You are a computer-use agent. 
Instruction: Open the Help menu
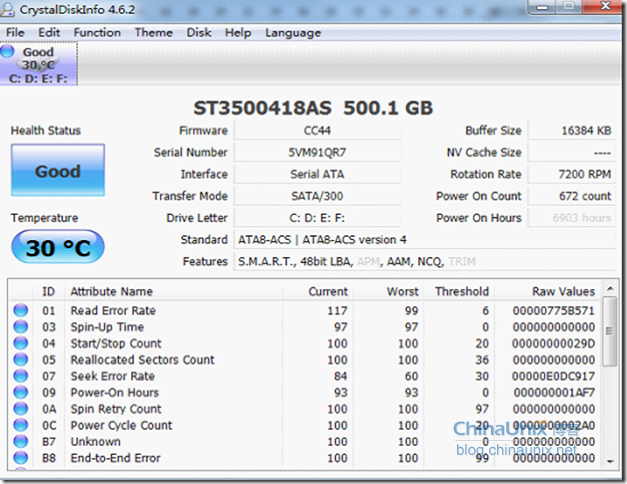[238, 32]
